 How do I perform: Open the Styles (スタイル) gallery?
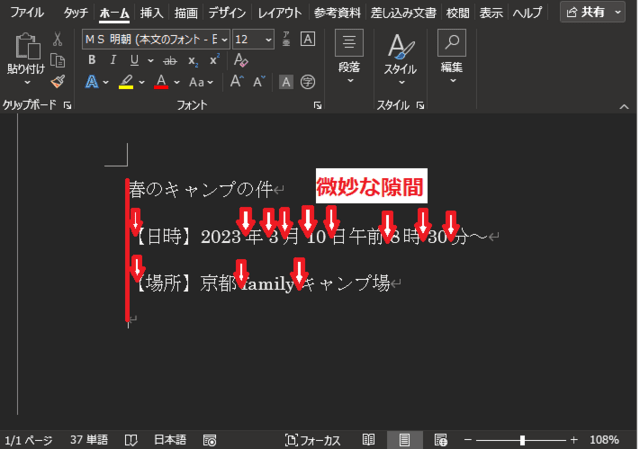pyautogui.click(x=400, y=57)
